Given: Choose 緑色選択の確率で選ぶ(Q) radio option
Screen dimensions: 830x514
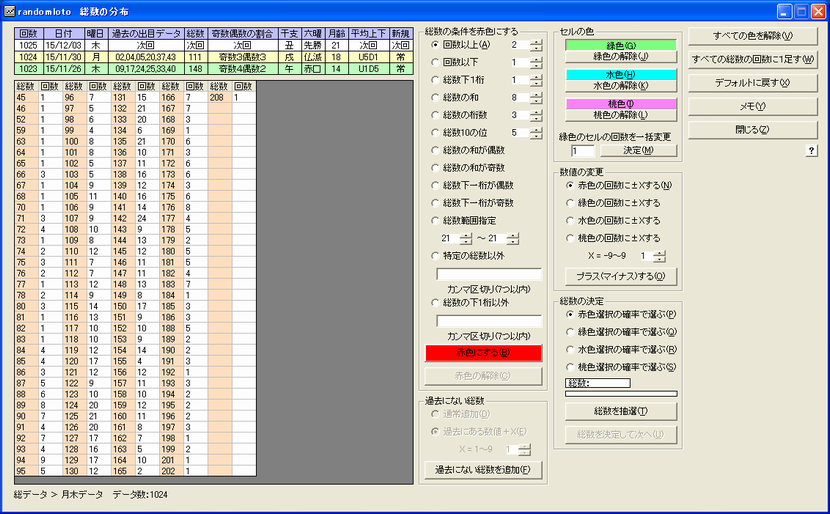Looking at the screenshot, I should pos(570,332).
